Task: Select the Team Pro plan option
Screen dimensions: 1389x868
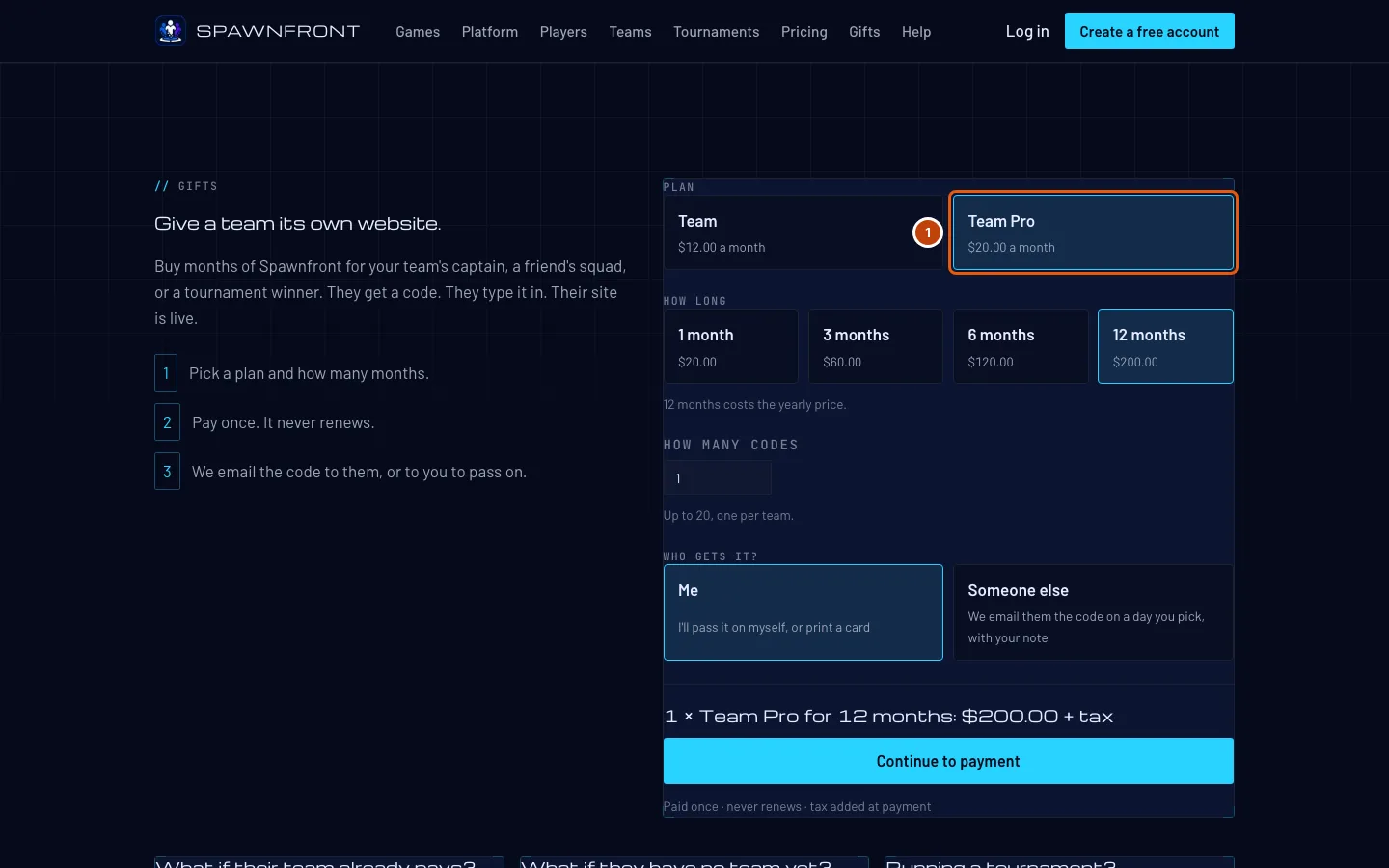Action: point(1093,232)
